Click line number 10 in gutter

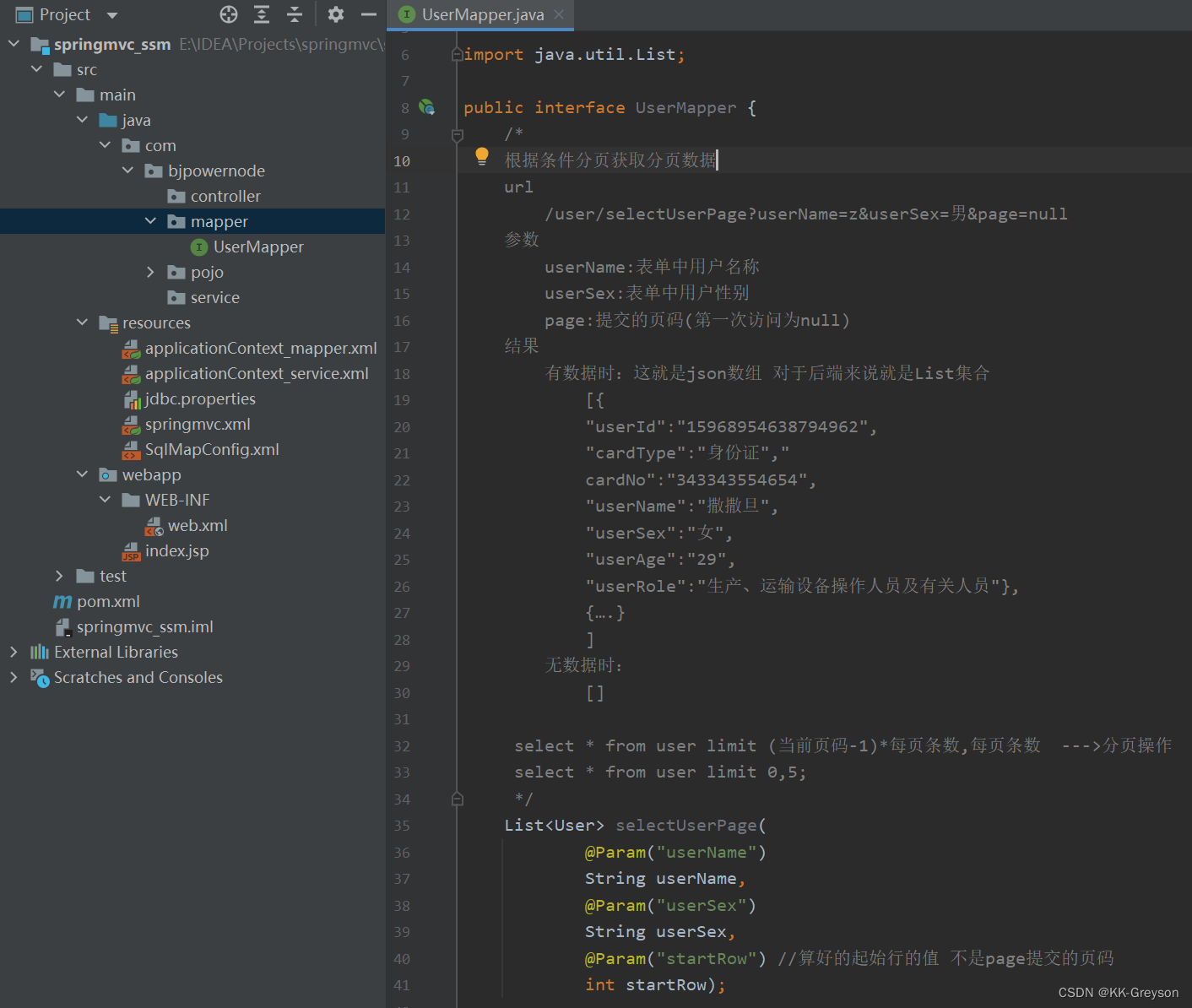(402, 160)
